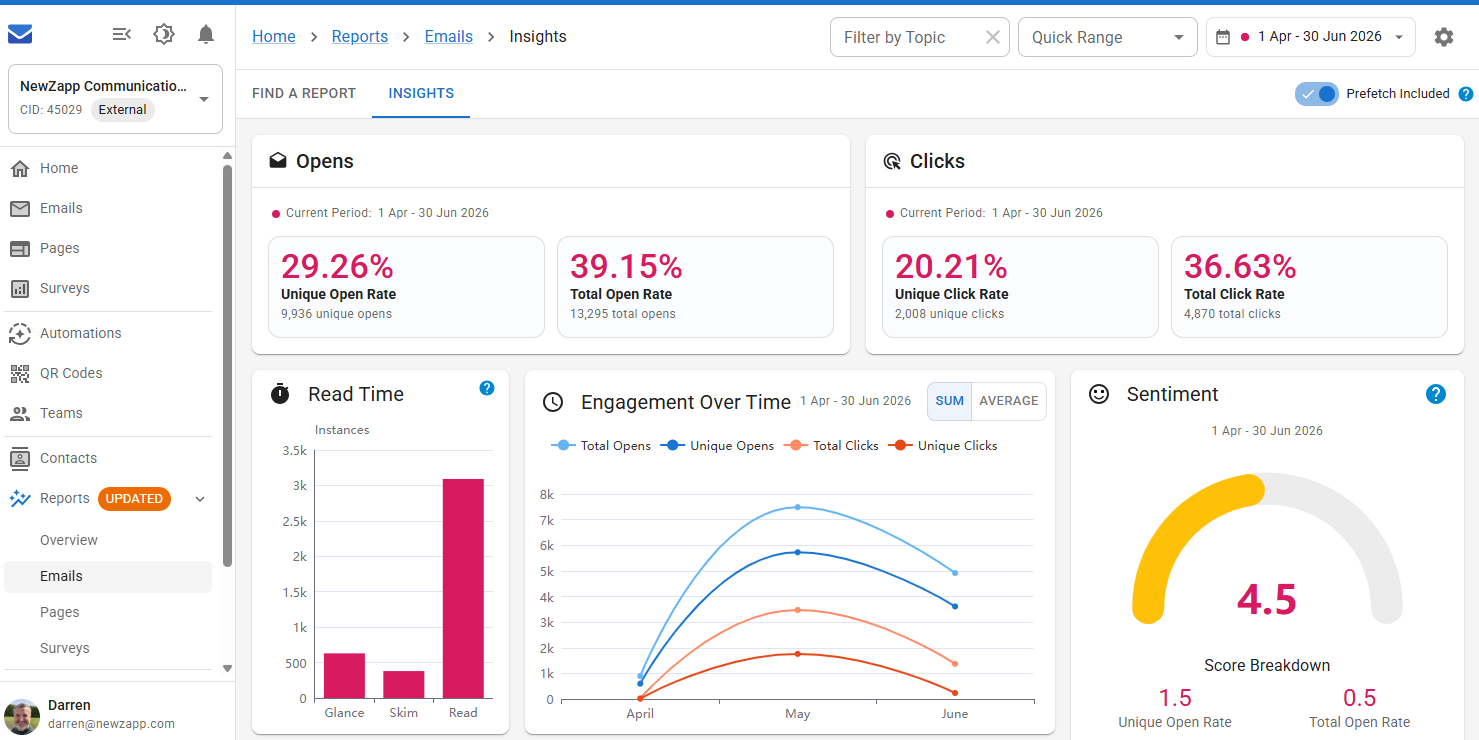This screenshot has width=1479, height=740.
Task: Open Overview under Reports
Action: 108,540
